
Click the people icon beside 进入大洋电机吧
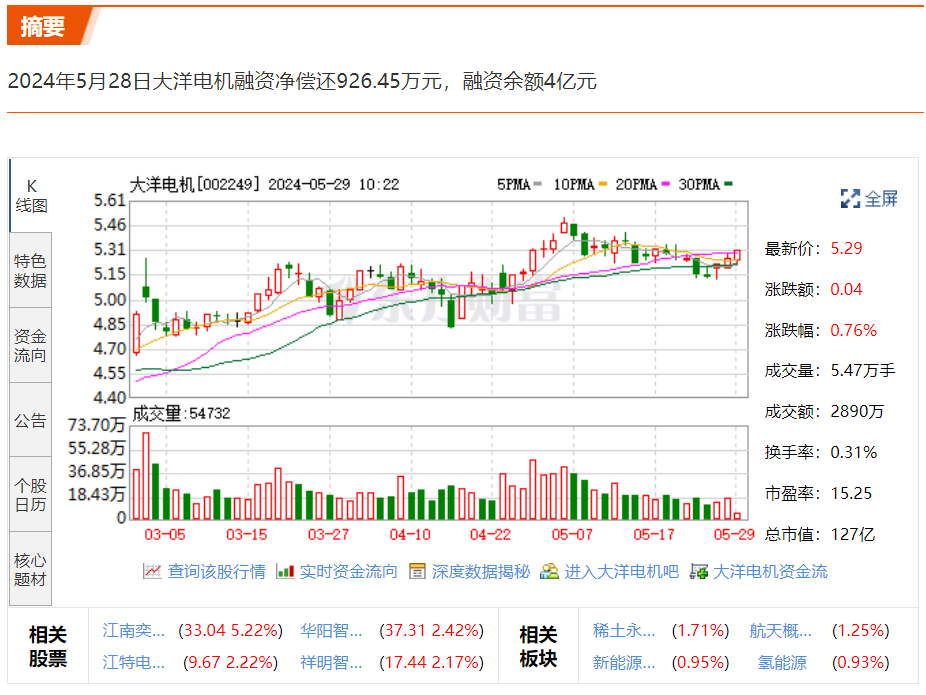coord(549,572)
